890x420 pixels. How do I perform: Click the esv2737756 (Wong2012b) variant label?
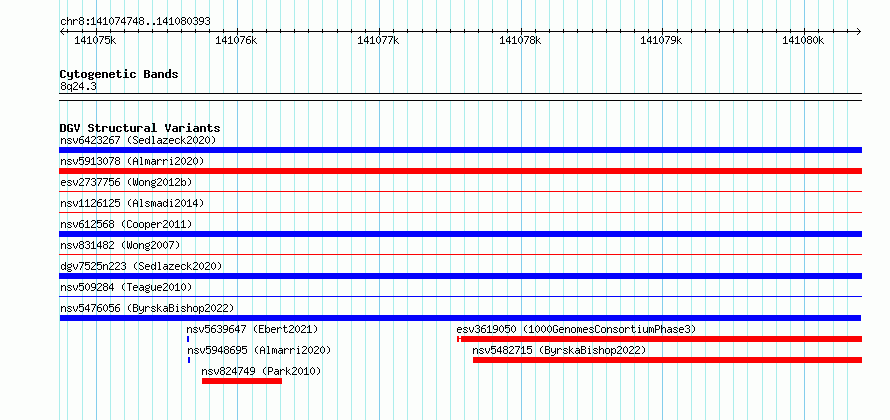point(126,182)
